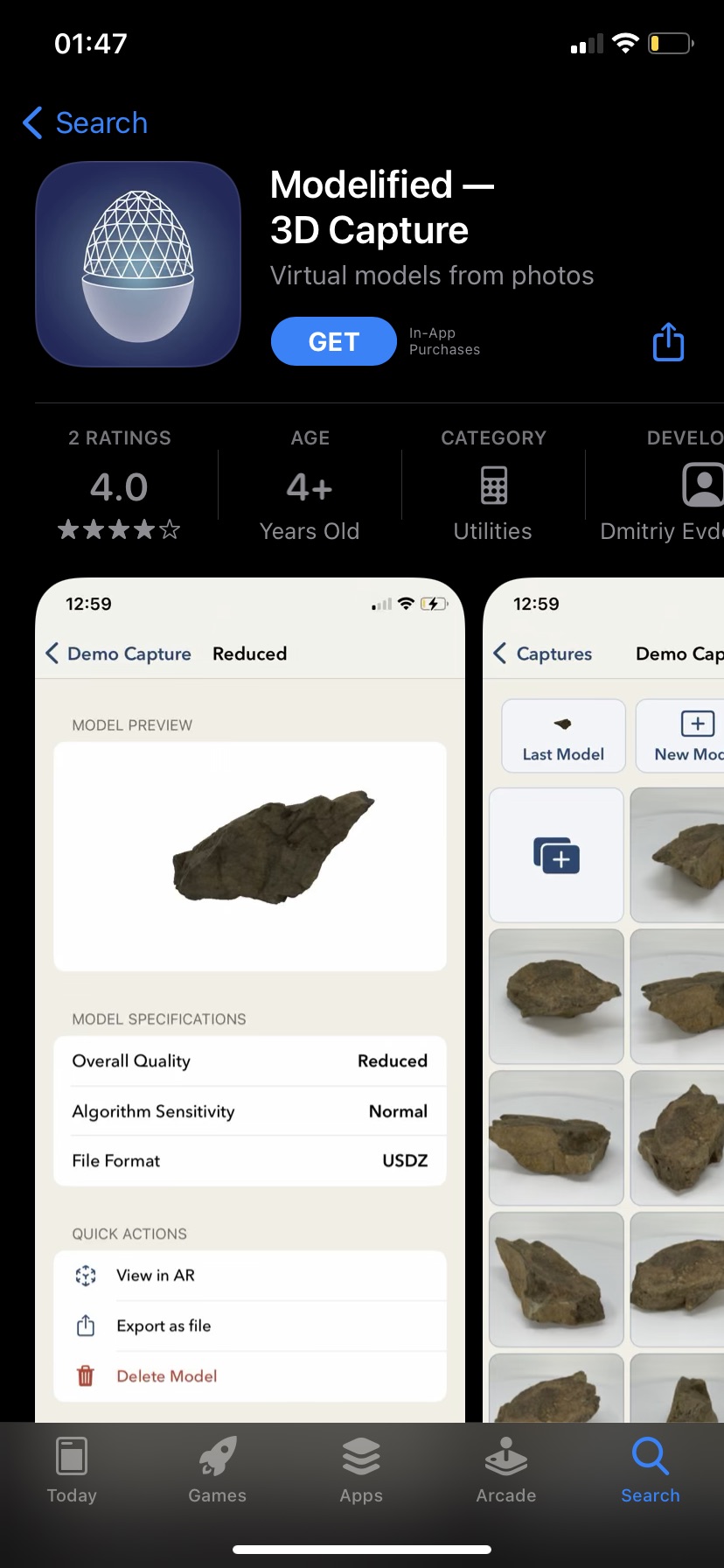Tap the developer profile icon
This screenshot has height=1568, width=724.
click(x=702, y=486)
